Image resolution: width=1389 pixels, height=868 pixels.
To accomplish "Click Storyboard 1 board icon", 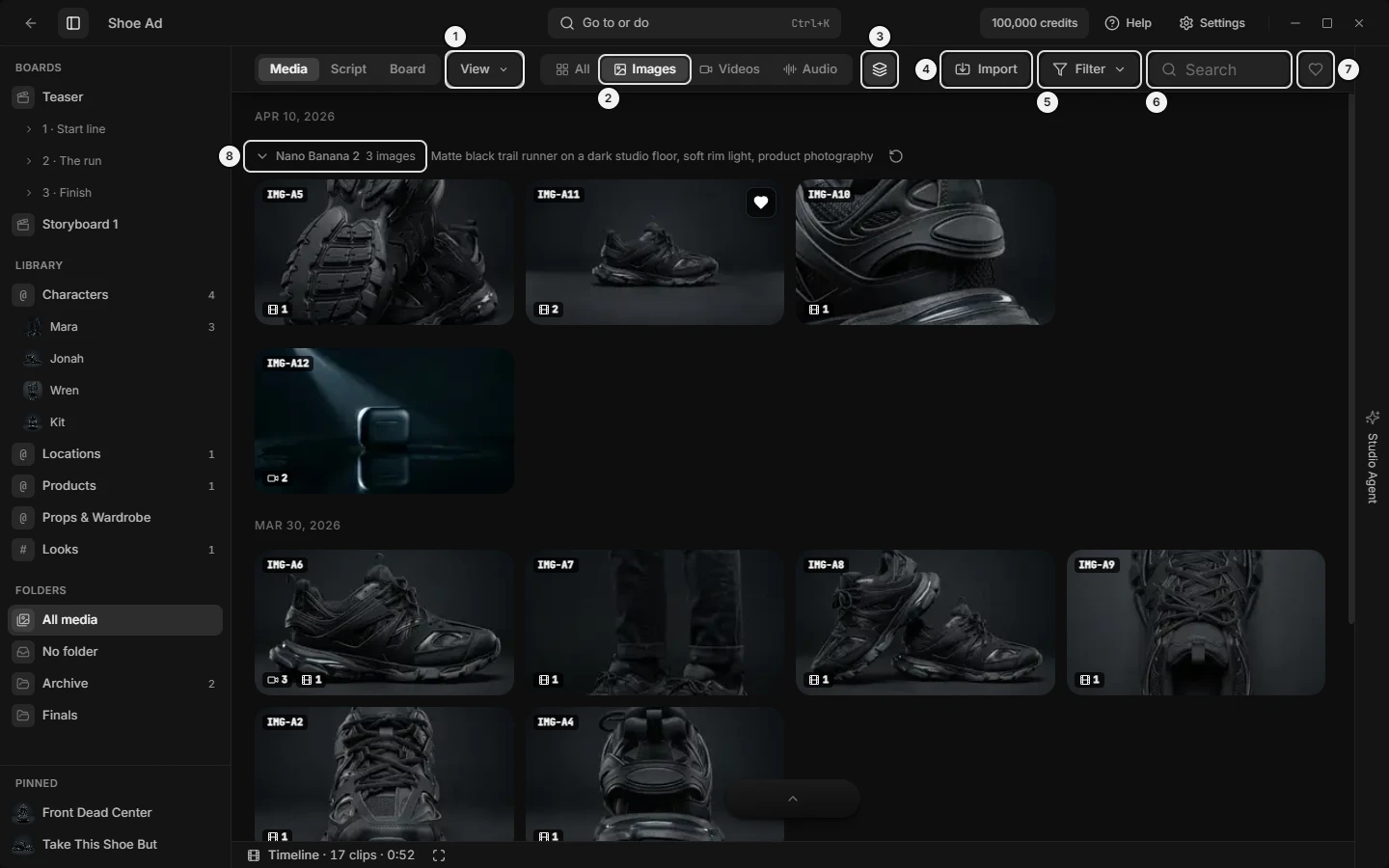I will point(24,225).
